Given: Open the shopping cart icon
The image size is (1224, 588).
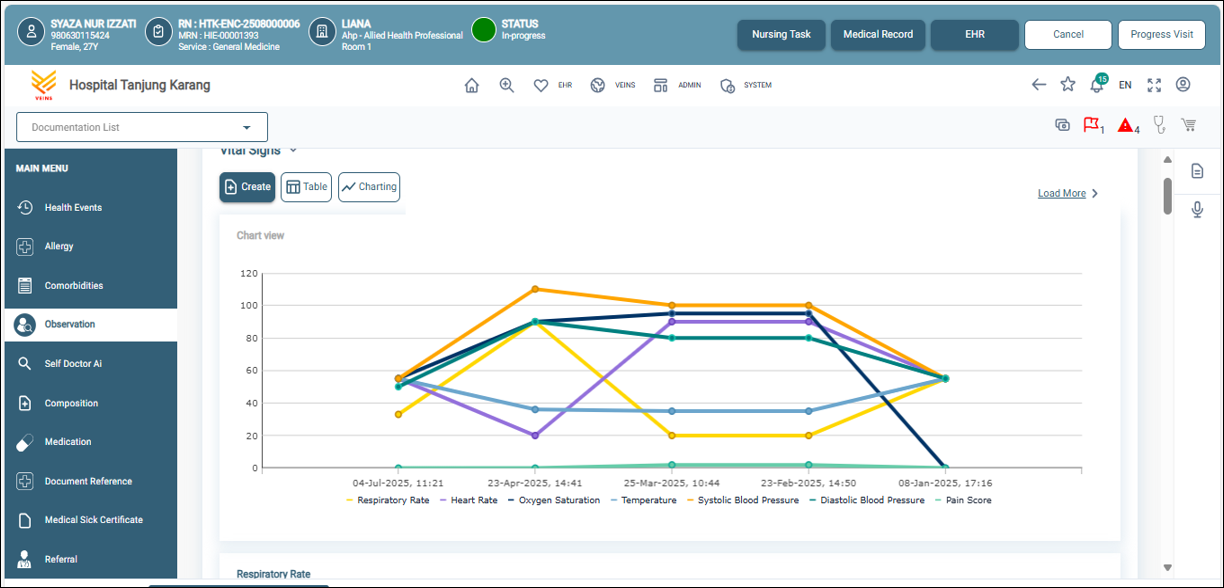Looking at the screenshot, I should click(1189, 125).
